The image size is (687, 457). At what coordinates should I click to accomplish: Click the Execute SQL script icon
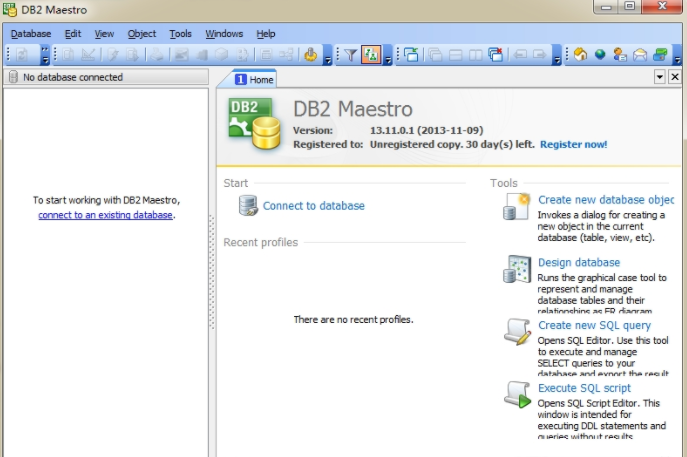click(517, 394)
